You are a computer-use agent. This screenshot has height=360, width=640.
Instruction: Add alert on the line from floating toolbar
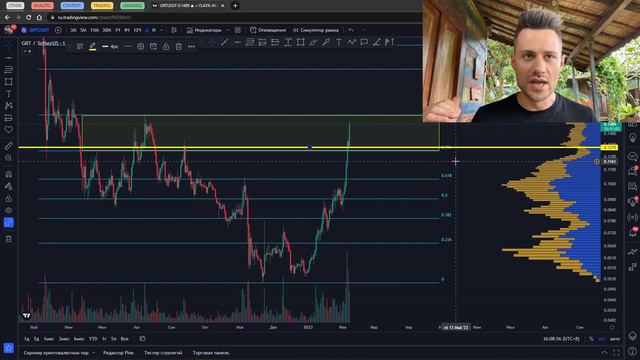click(x=153, y=47)
